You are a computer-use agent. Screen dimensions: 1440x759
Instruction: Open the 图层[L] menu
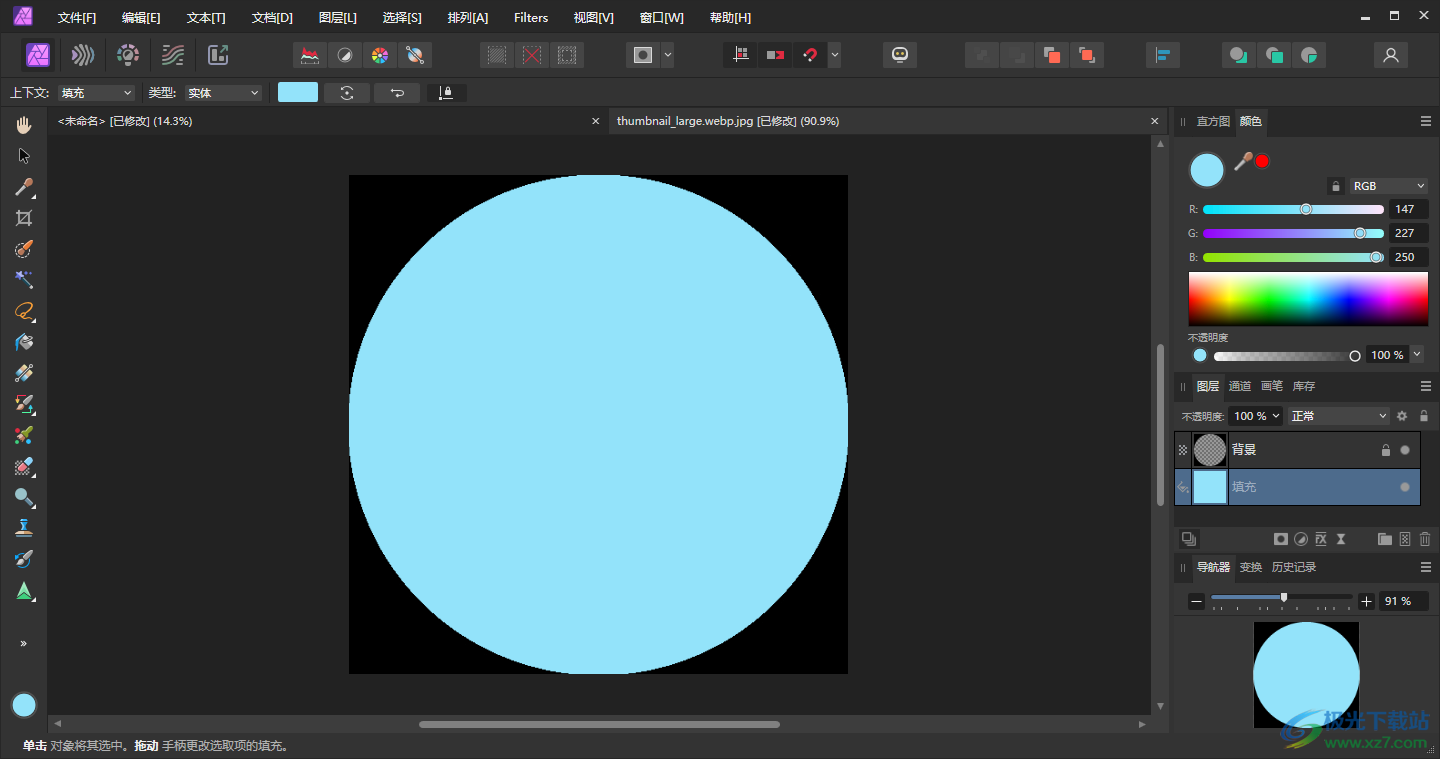click(x=337, y=18)
